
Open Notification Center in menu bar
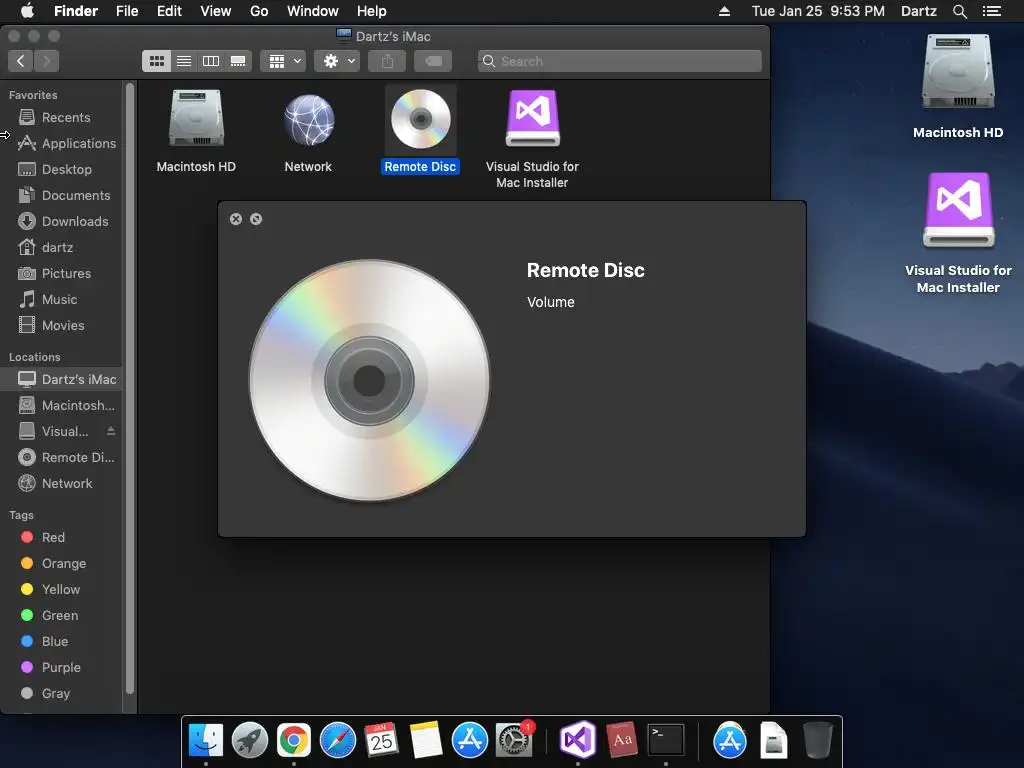tap(991, 11)
